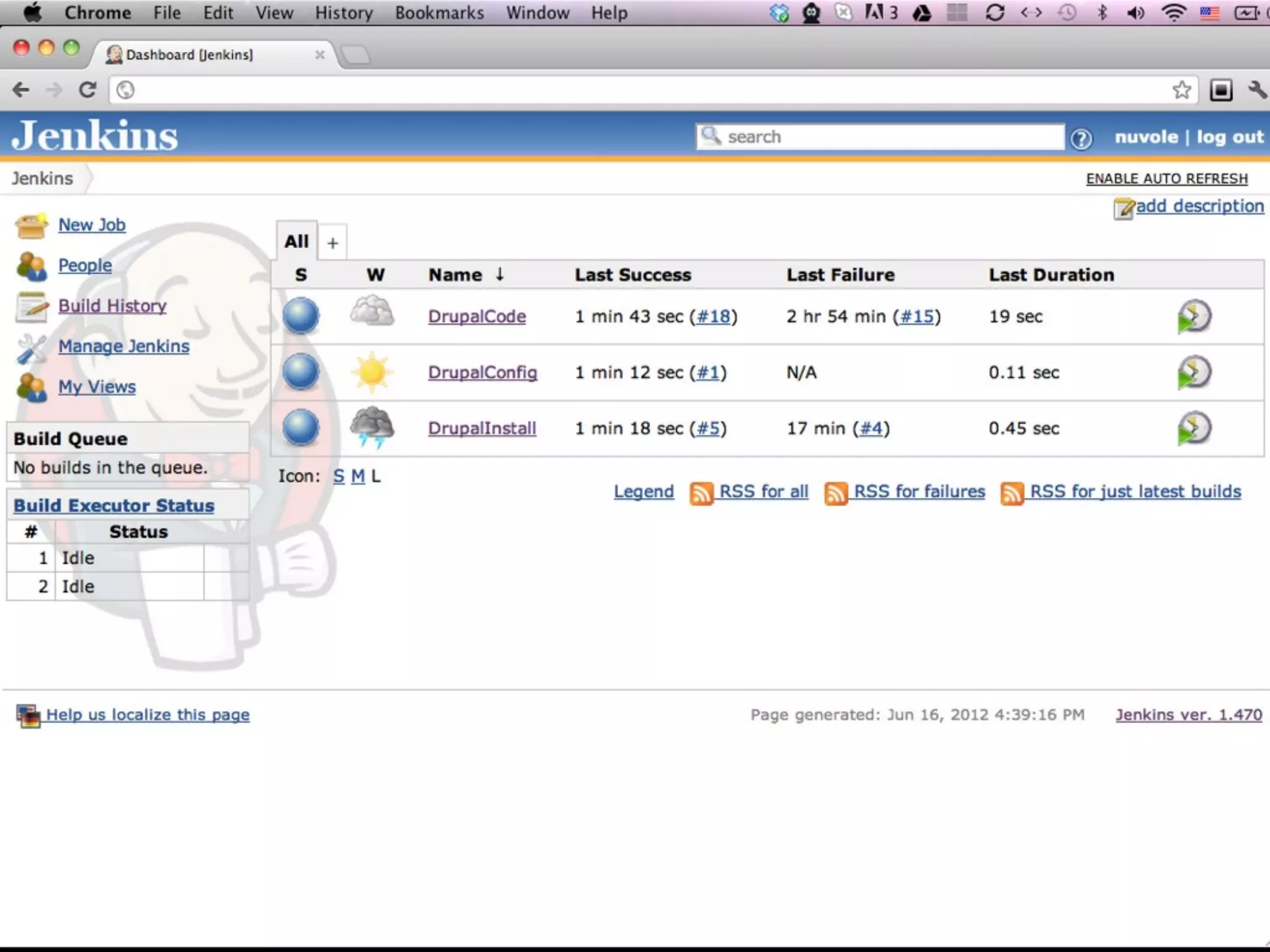Enable auto refresh
Screen dimensions: 1270x952
(1166, 178)
